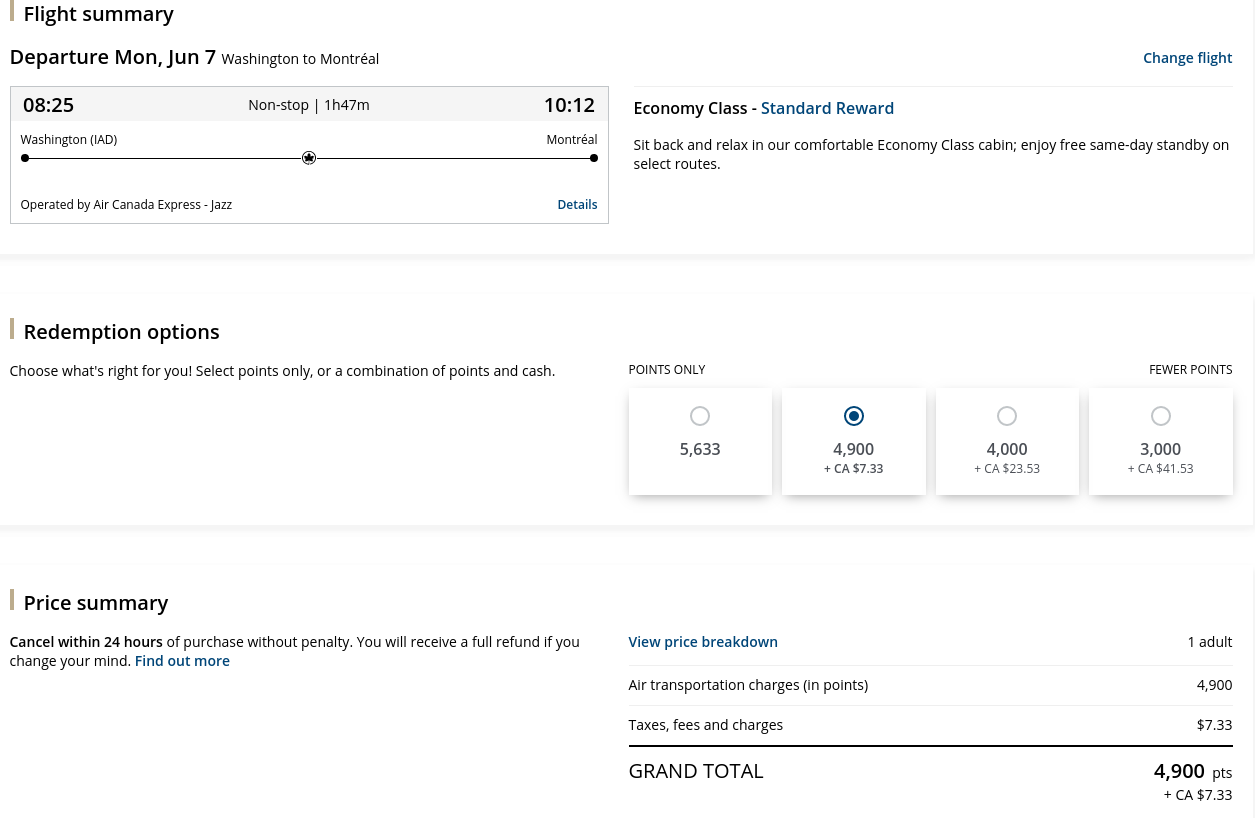Screen dimensions: 1255x818
Task: Click View price breakdown
Action: click(703, 642)
